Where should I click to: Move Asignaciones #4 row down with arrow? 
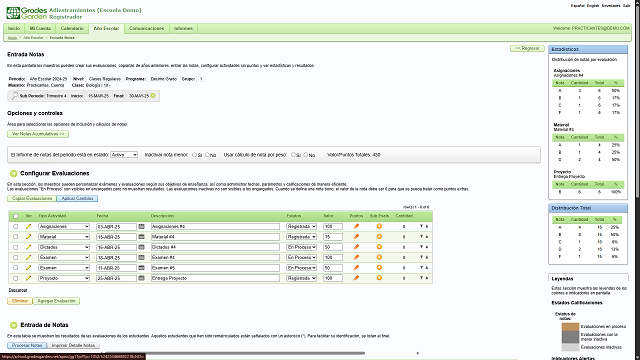tap(421, 226)
